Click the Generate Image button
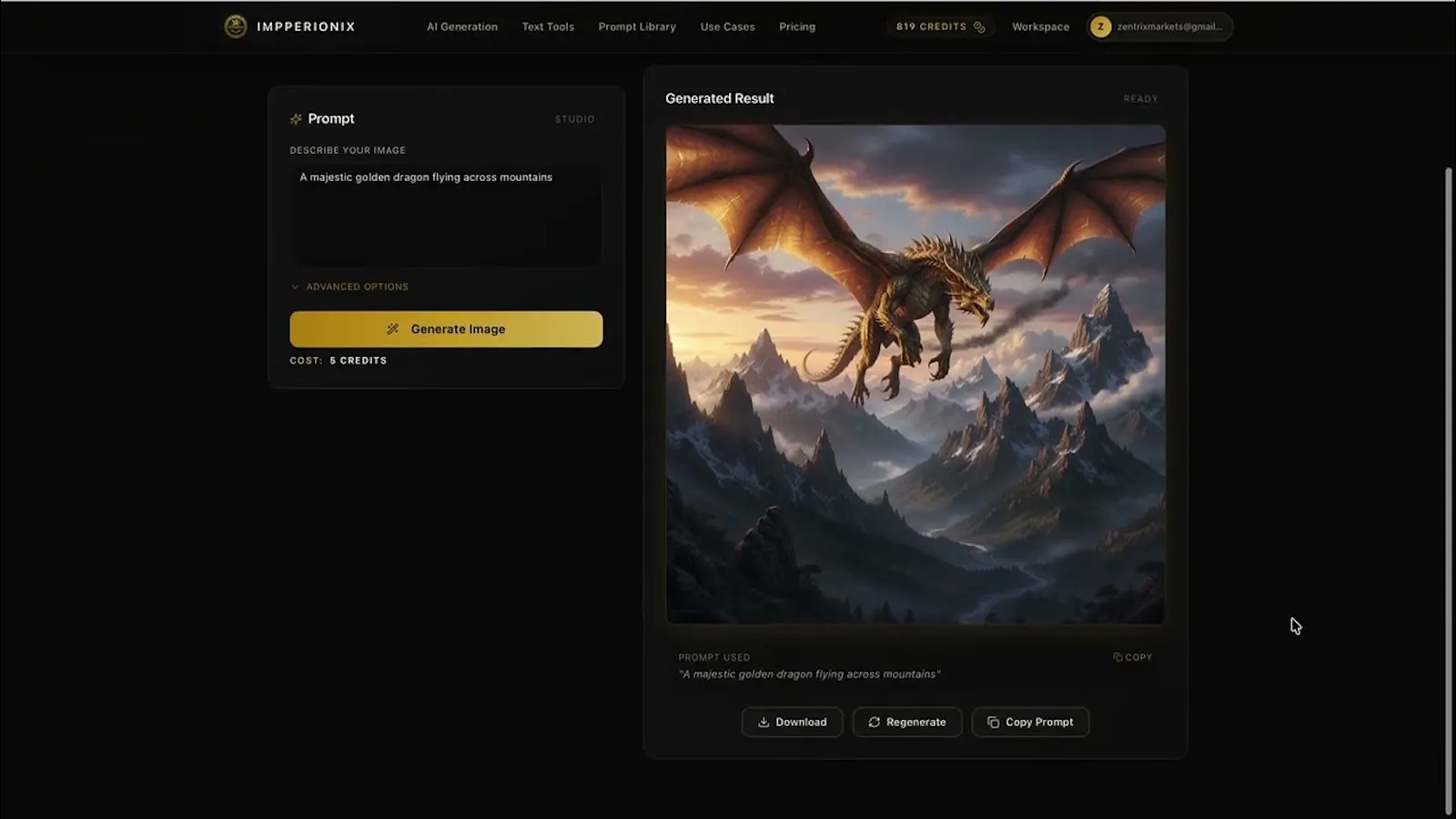 point(446,329)
